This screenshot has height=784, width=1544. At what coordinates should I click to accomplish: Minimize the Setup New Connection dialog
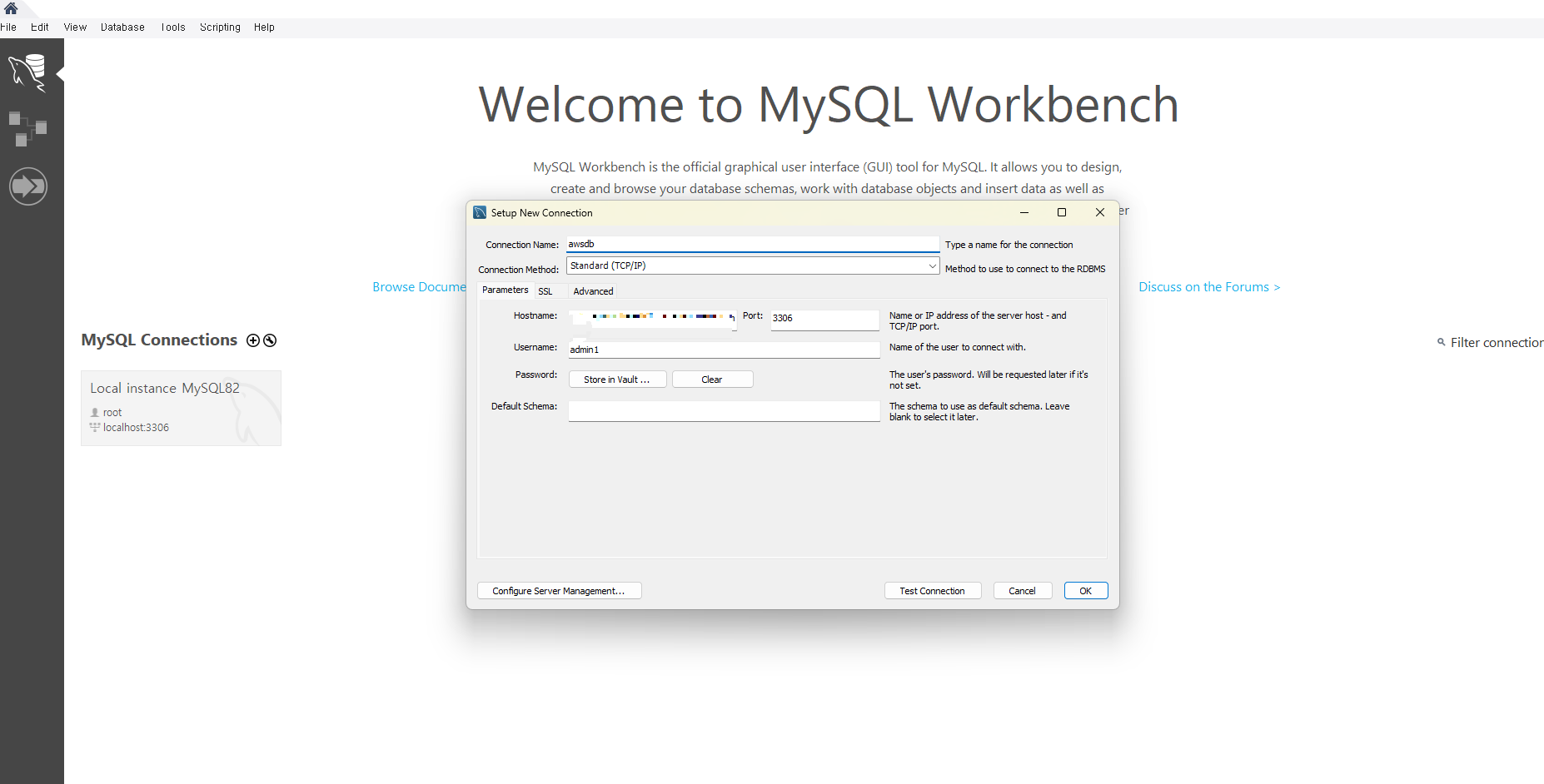click(1024, 212)
